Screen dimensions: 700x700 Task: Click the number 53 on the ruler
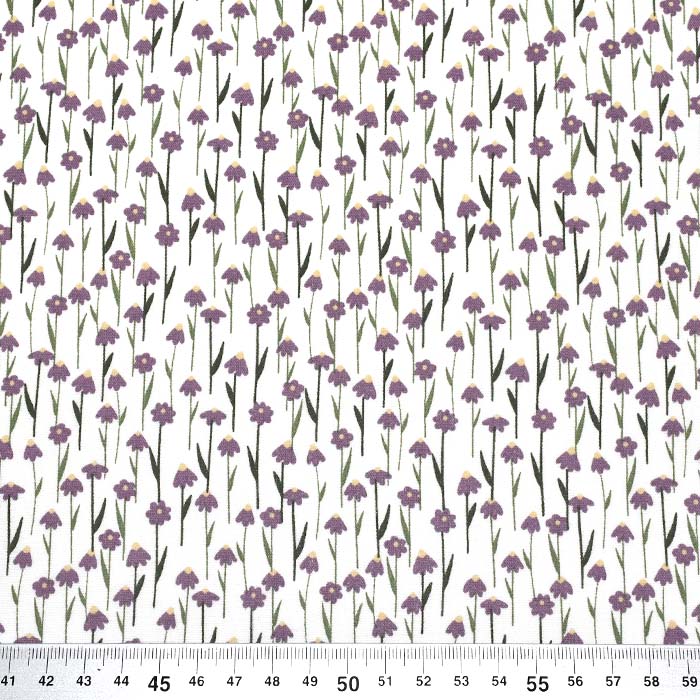click(x=463, y=680)
